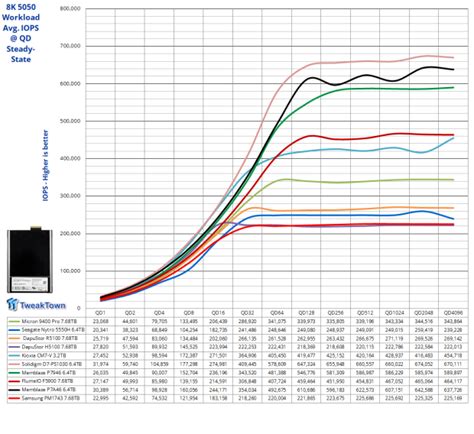Click the pink Solidigm legend color line
This screenshot has width=474, height=434.
click(x=14, y=364)
